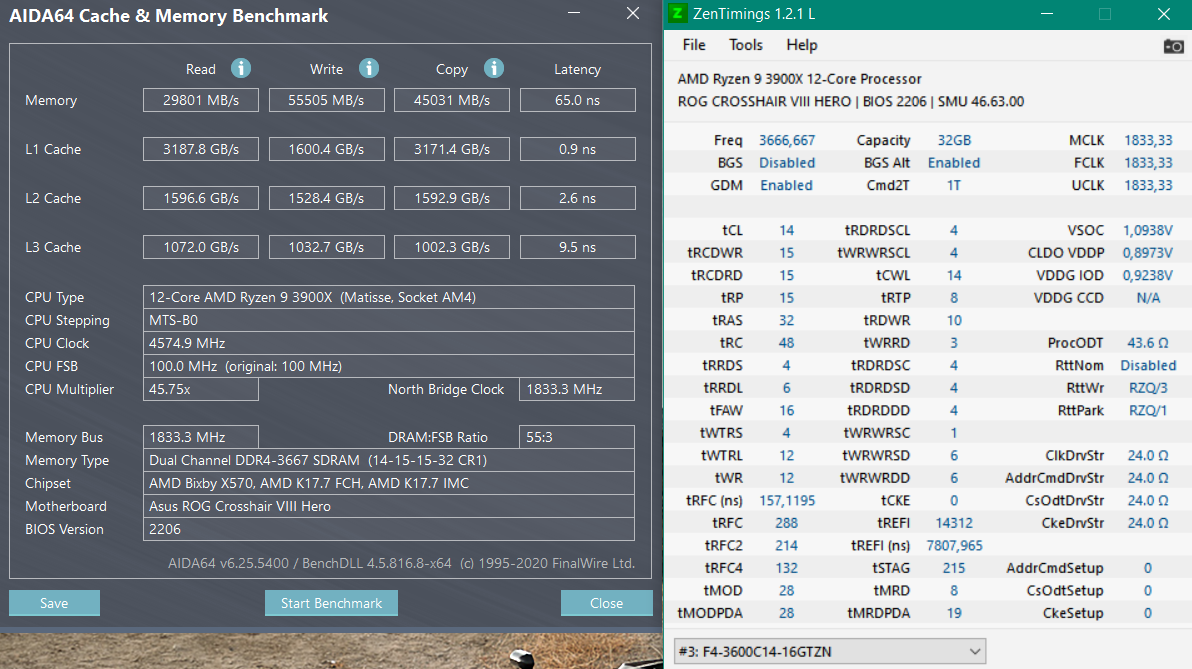Minimize the AIDA64 benchmark window

574,13
